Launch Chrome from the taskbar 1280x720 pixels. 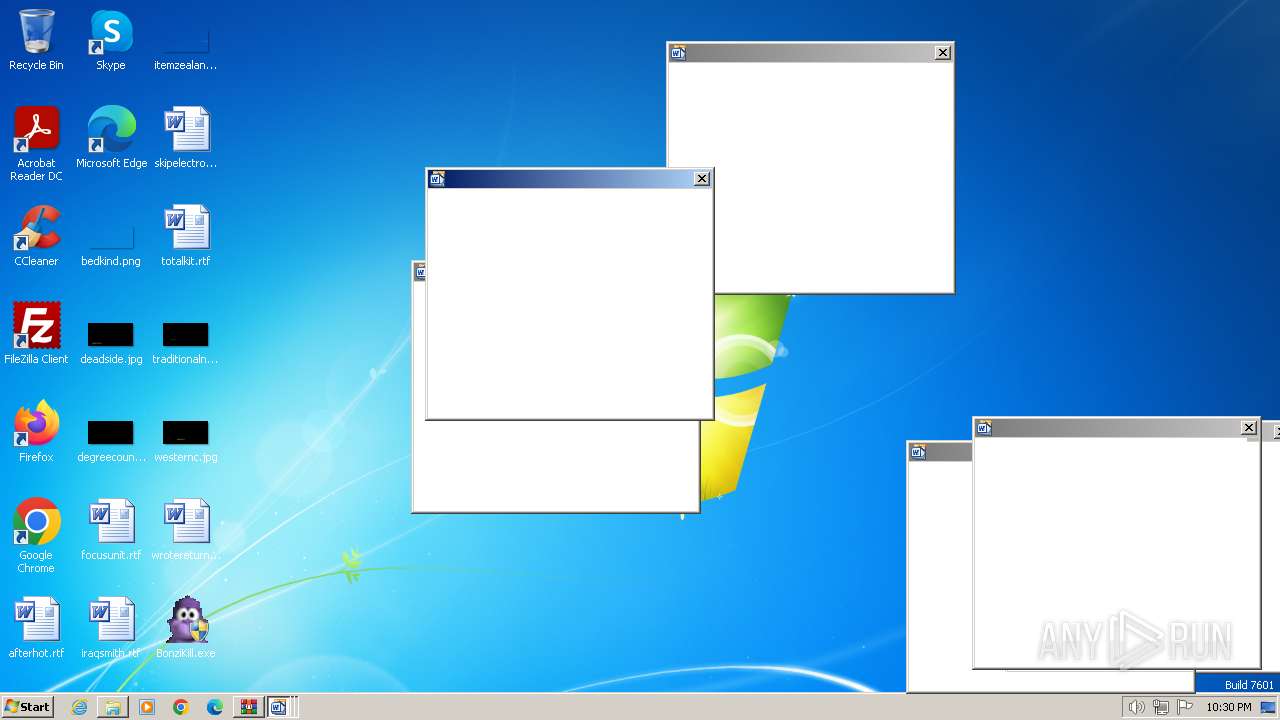(181, 707)
